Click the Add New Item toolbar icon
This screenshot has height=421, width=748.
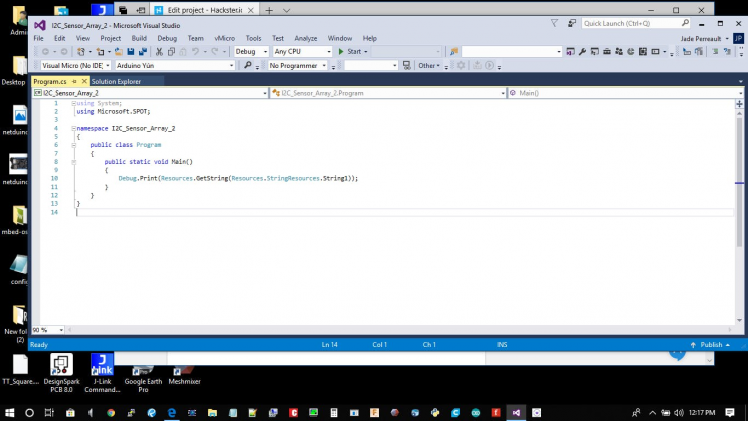pos(100,51)
